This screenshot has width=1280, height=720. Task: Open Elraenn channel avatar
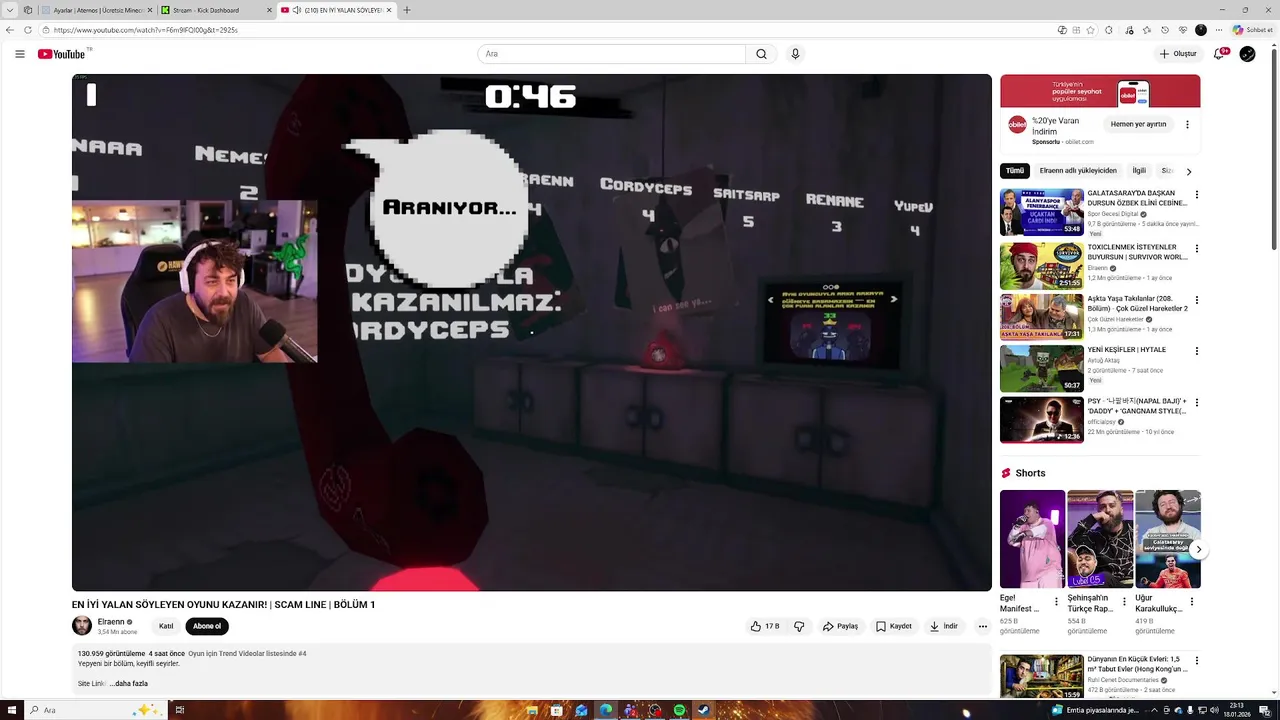82,626
